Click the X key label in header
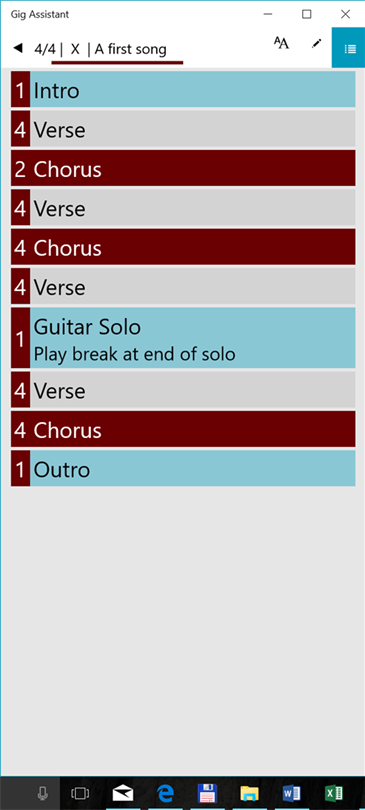 (x=75, y=49)
